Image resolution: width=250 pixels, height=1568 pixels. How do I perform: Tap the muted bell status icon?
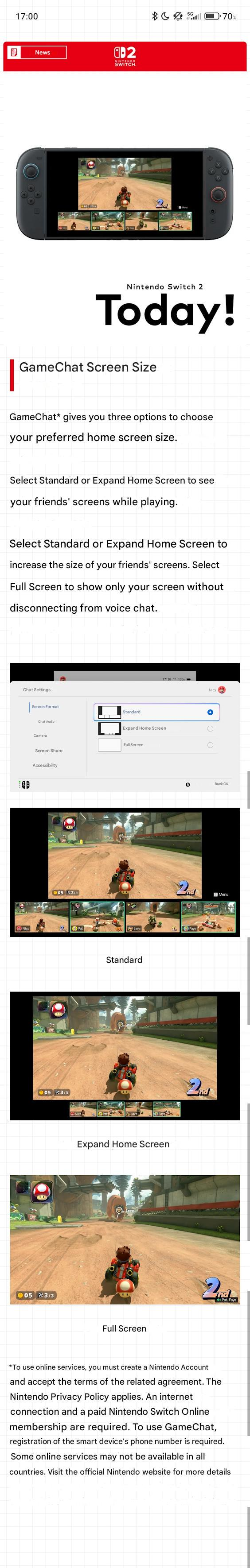[x=177, y=16]
